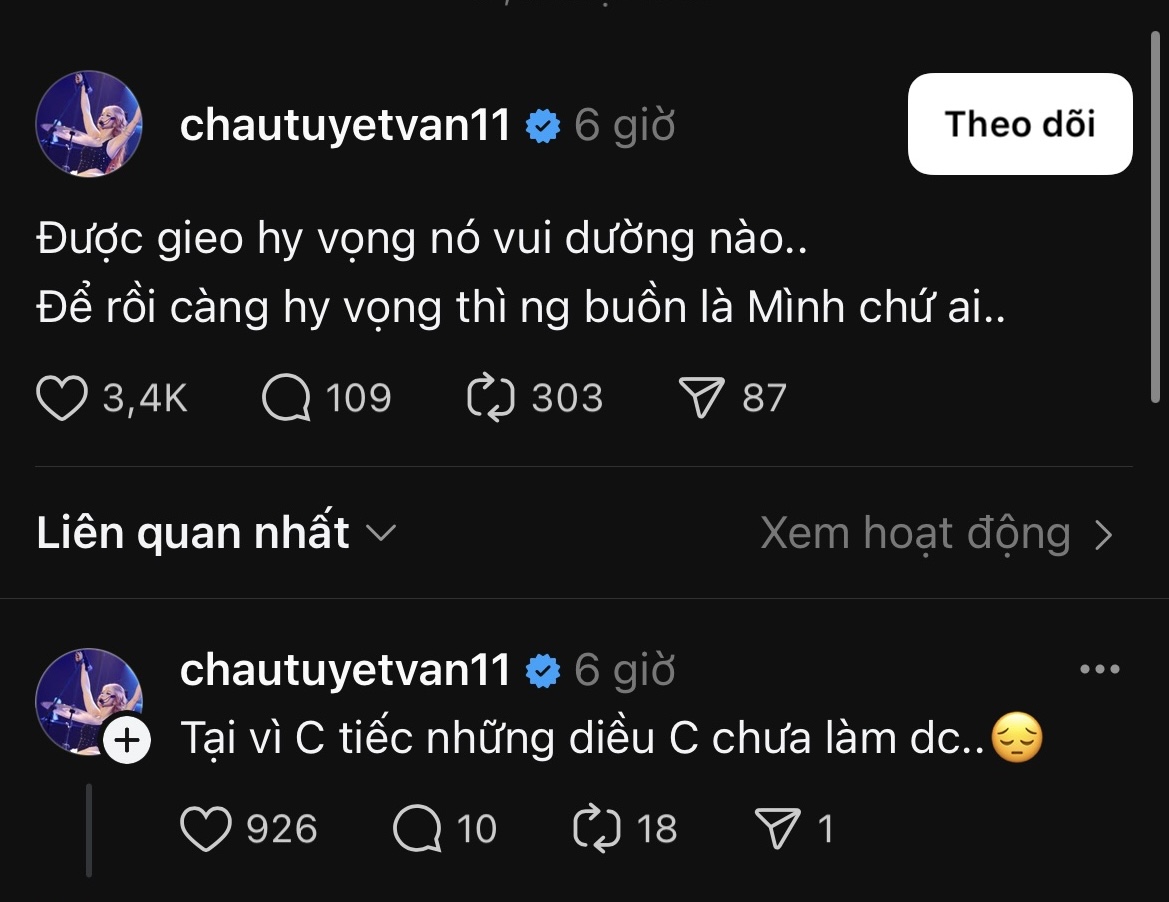Click the Theo dõi follow button
1169x902 pixels.
[x=1019, y=124]
